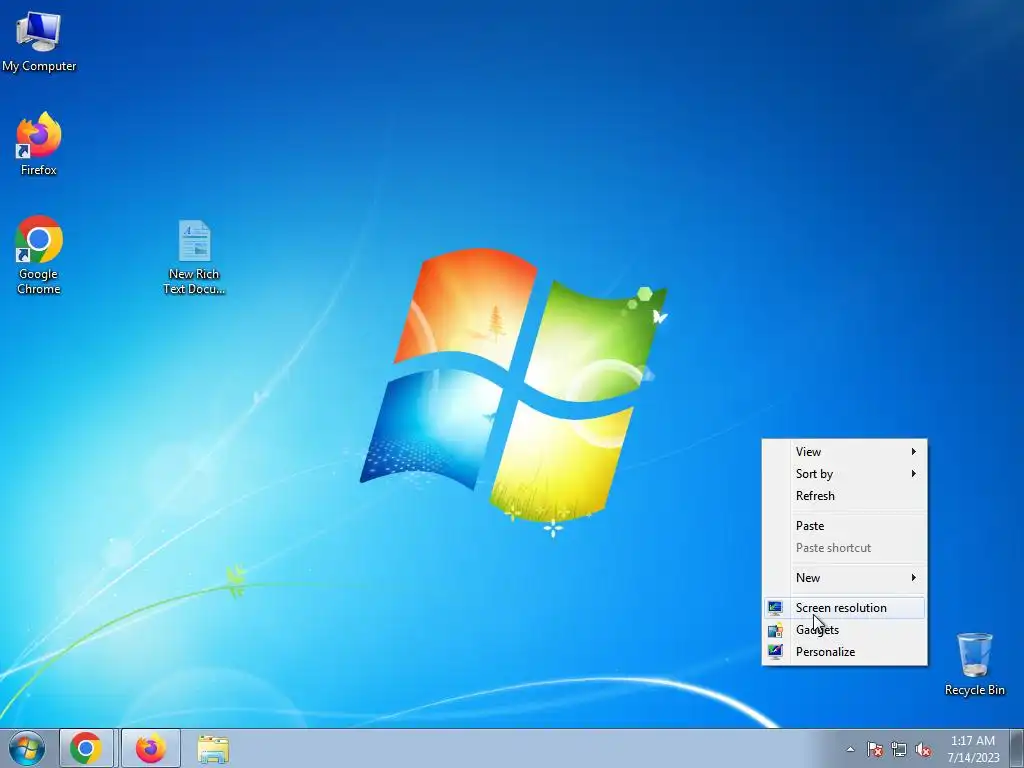Click the Personalize menu item icon

tap(775, 652)
